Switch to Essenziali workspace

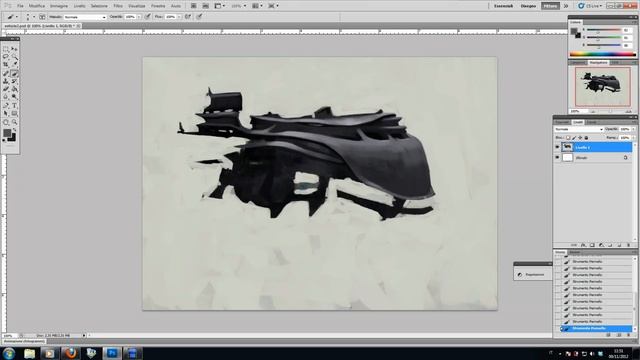point(503,6)
